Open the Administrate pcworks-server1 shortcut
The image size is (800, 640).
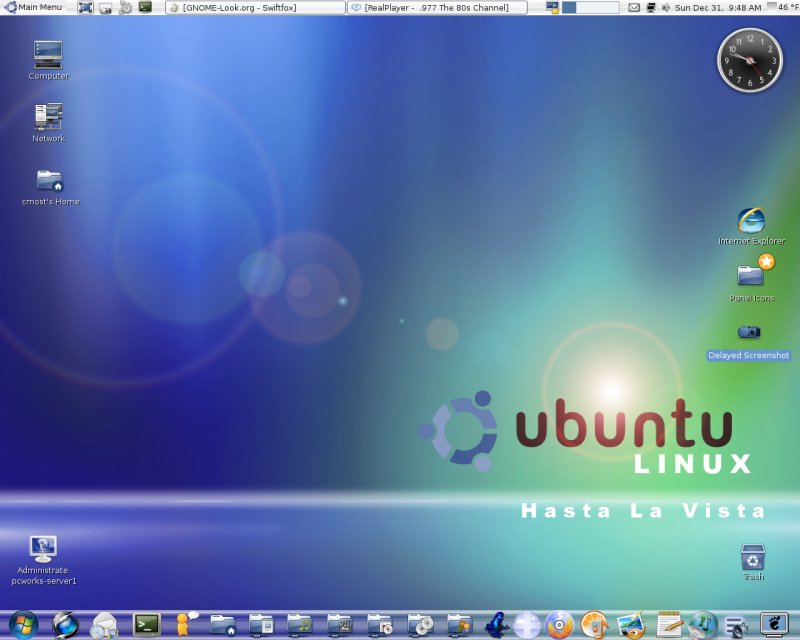tap(43, 560)
